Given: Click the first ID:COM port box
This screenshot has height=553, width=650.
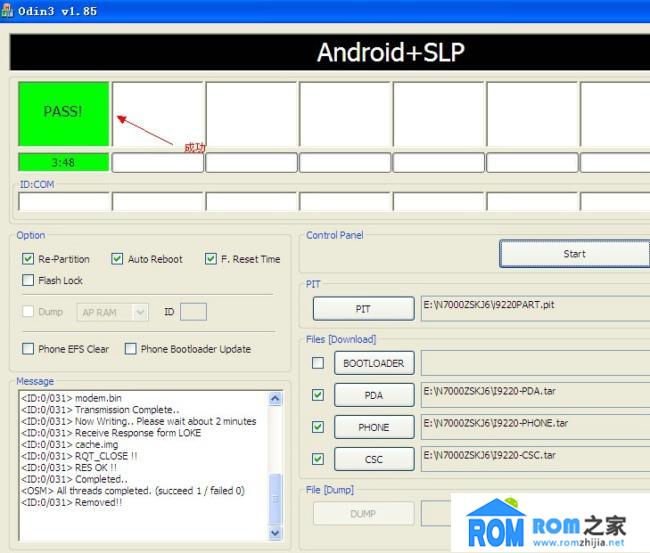Looking at the screenshot, I should [x=64, y=201].
